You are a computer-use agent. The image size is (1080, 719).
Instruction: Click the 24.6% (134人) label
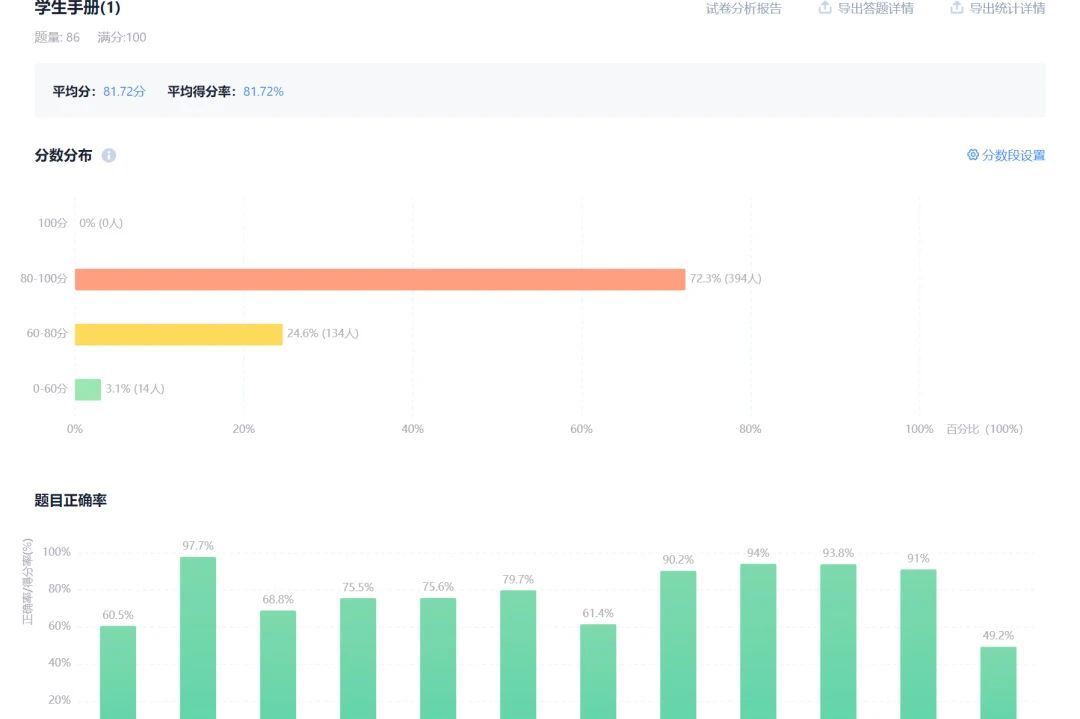pyautogui.click(x=322, y=333)
